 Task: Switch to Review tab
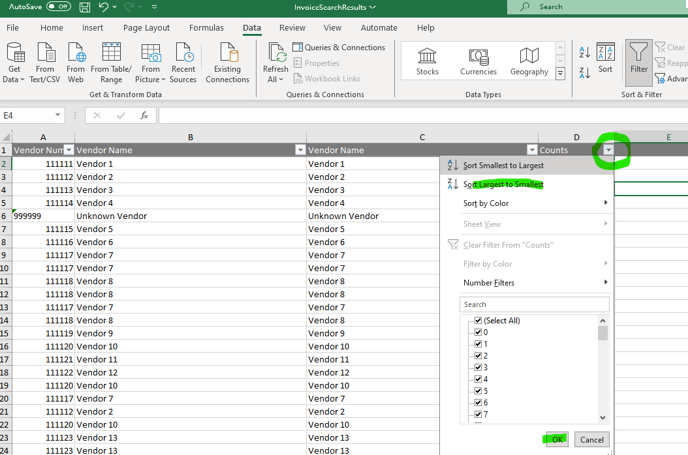point(292,28)
